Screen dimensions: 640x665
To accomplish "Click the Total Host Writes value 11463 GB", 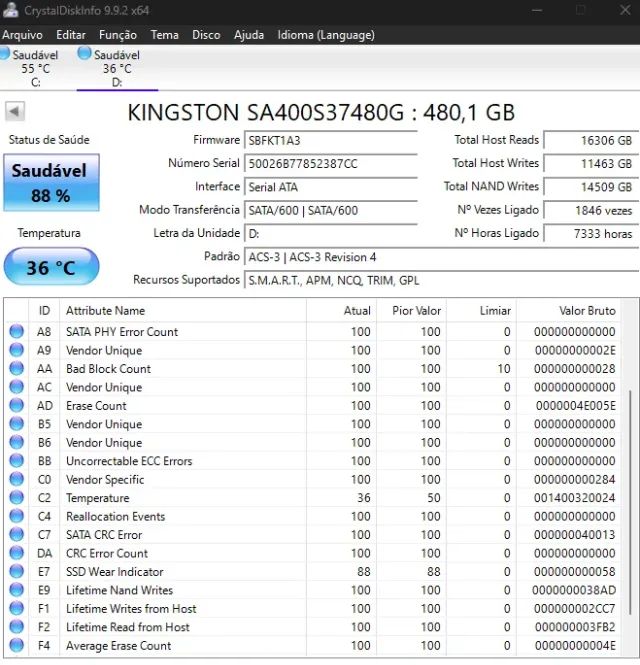I will (590, 164).
